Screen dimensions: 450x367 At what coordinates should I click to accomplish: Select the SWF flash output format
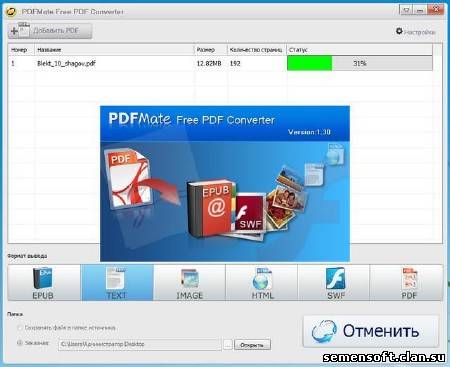point(334,283)
